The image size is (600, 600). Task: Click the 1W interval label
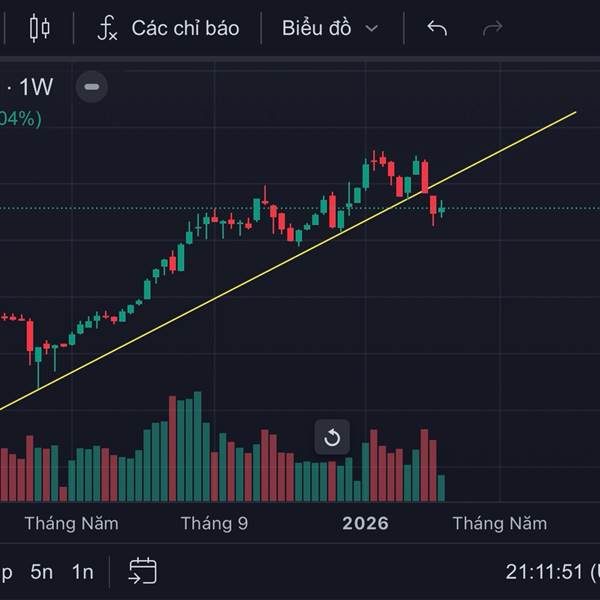pyautogui.click(x=36, y=87)
